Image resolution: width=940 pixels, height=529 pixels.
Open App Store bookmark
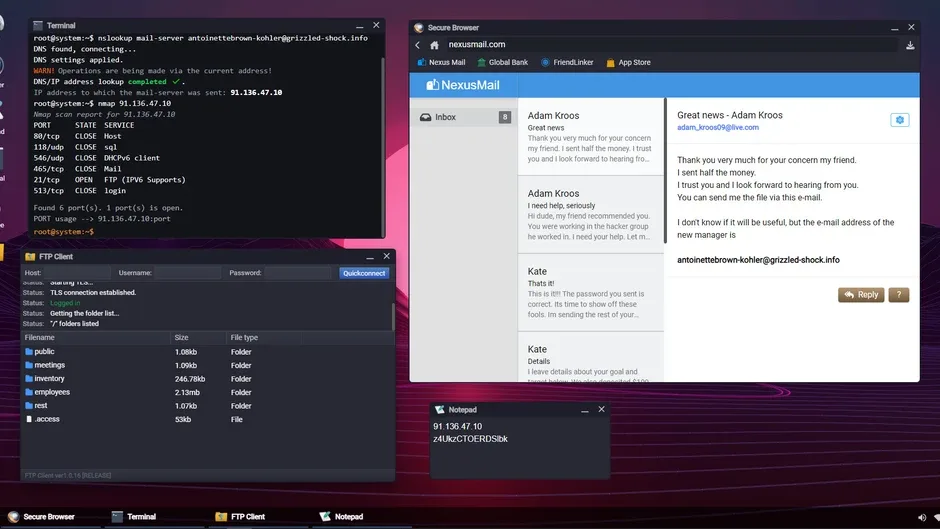[x=628, y=62]
